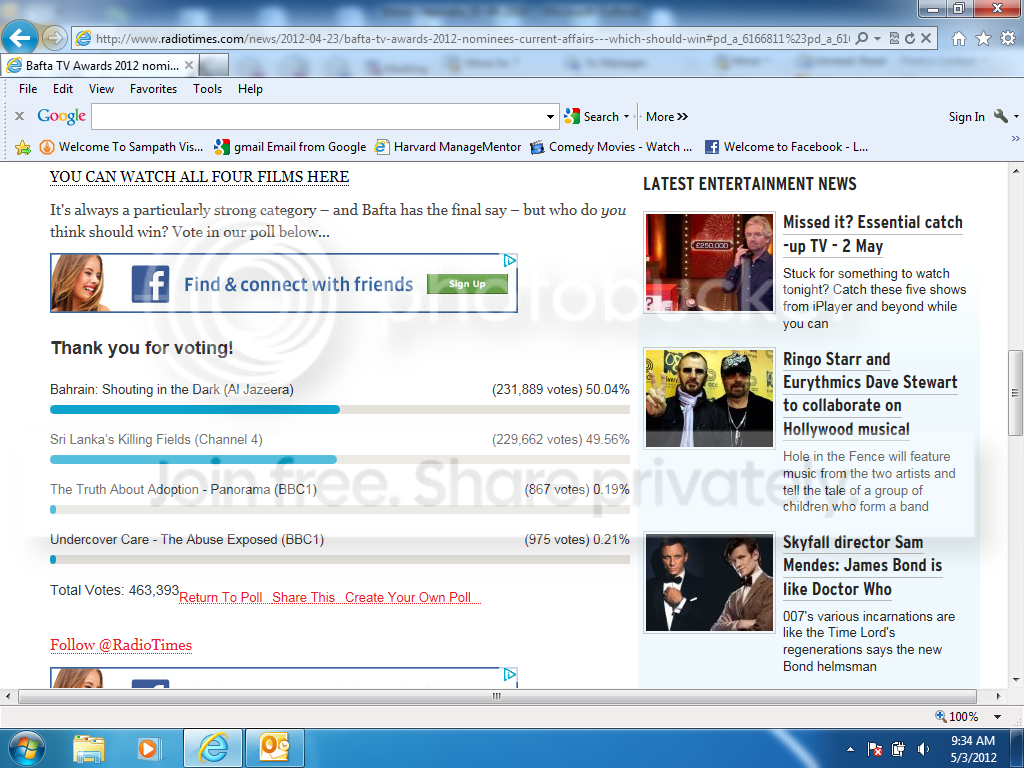Click Create Your Own Poll link
This screenshot has height=768, width=1024.
pos(408,598)
